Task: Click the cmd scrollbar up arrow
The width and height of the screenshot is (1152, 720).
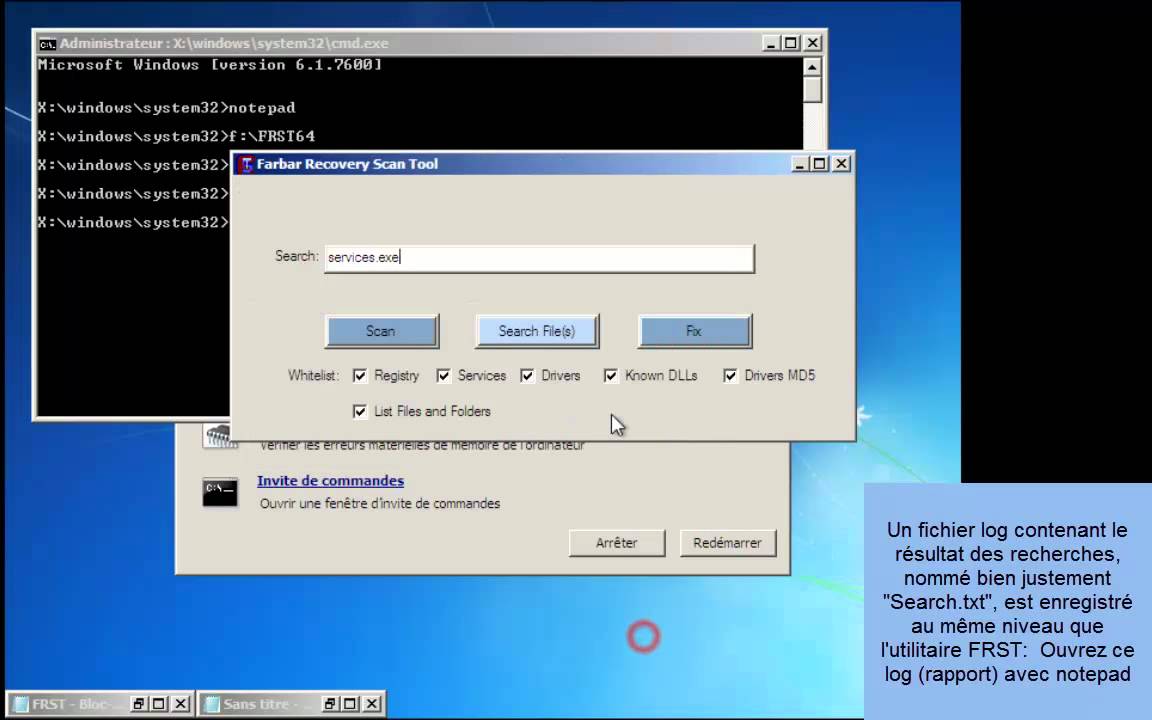Action: 812,68
